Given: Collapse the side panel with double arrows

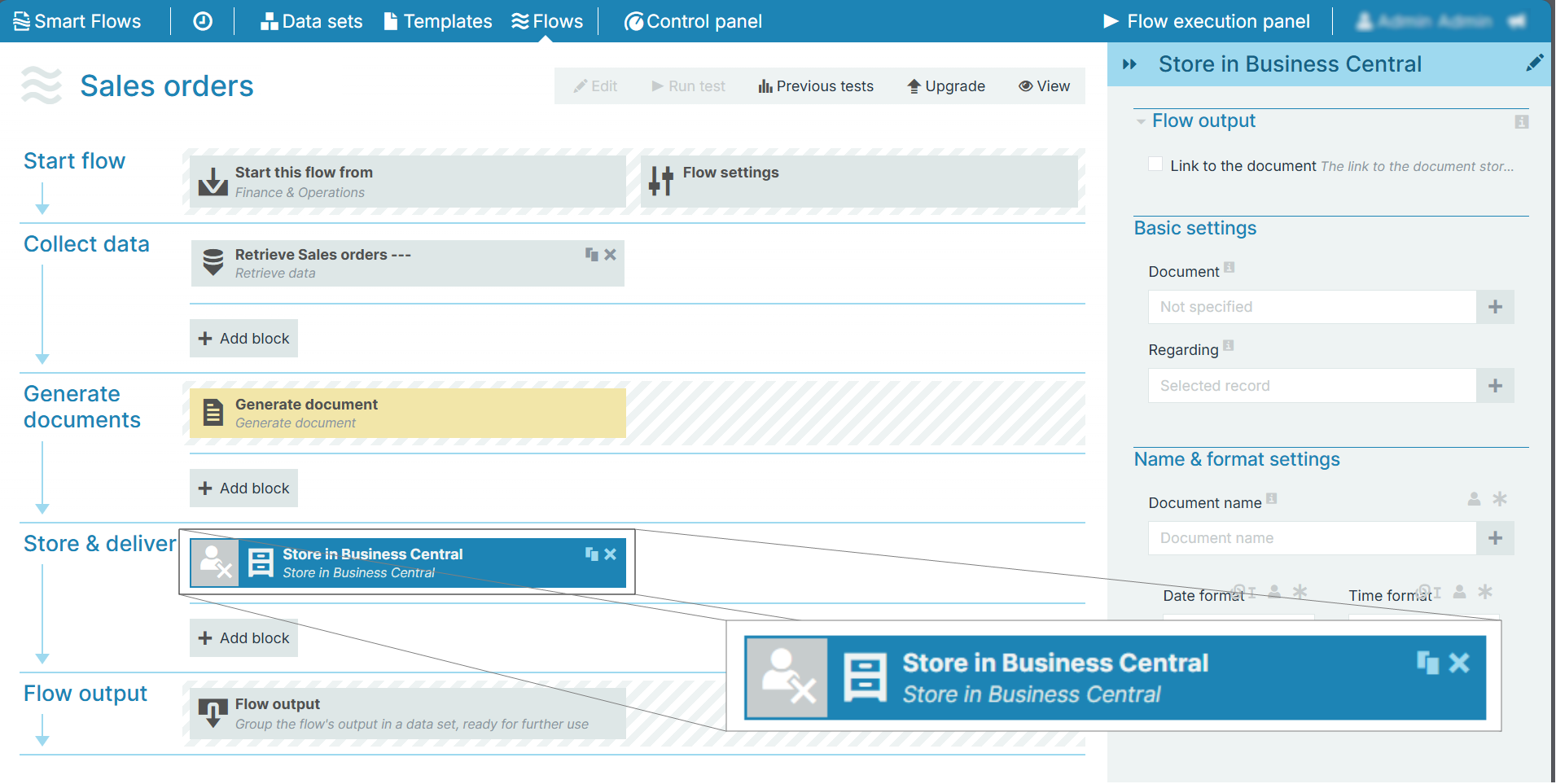Looking at the screenshot, I should (1129, 64).
